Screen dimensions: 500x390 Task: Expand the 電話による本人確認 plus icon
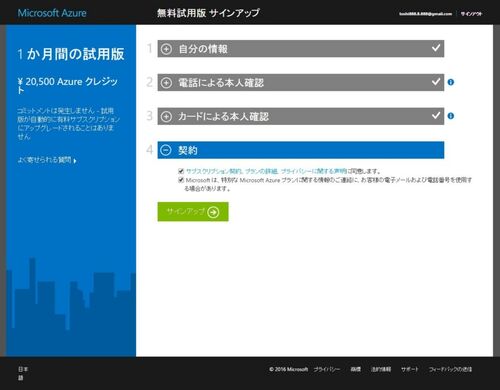coord(166,83)
